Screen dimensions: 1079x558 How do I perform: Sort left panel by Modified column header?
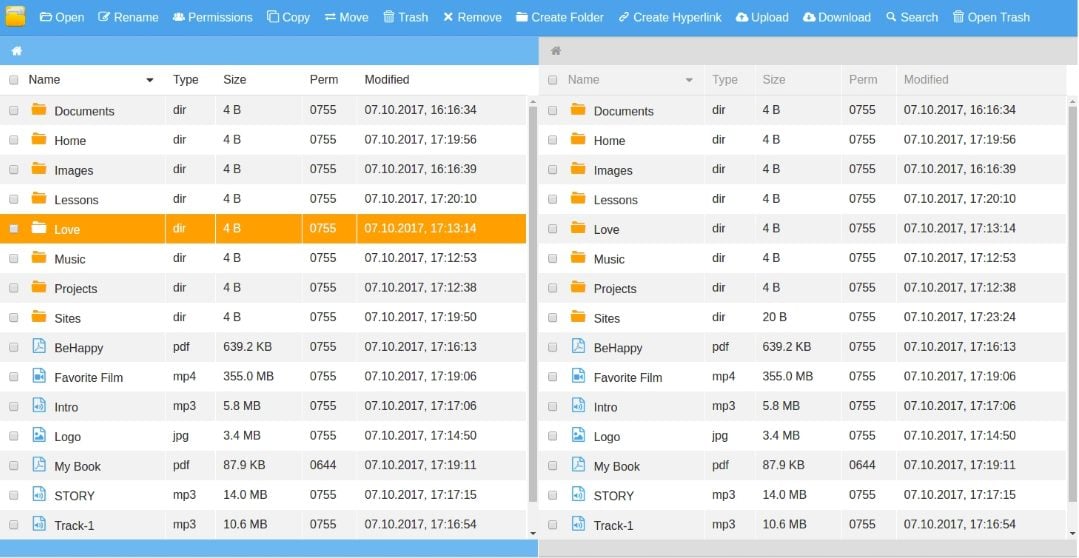(387, 80)
